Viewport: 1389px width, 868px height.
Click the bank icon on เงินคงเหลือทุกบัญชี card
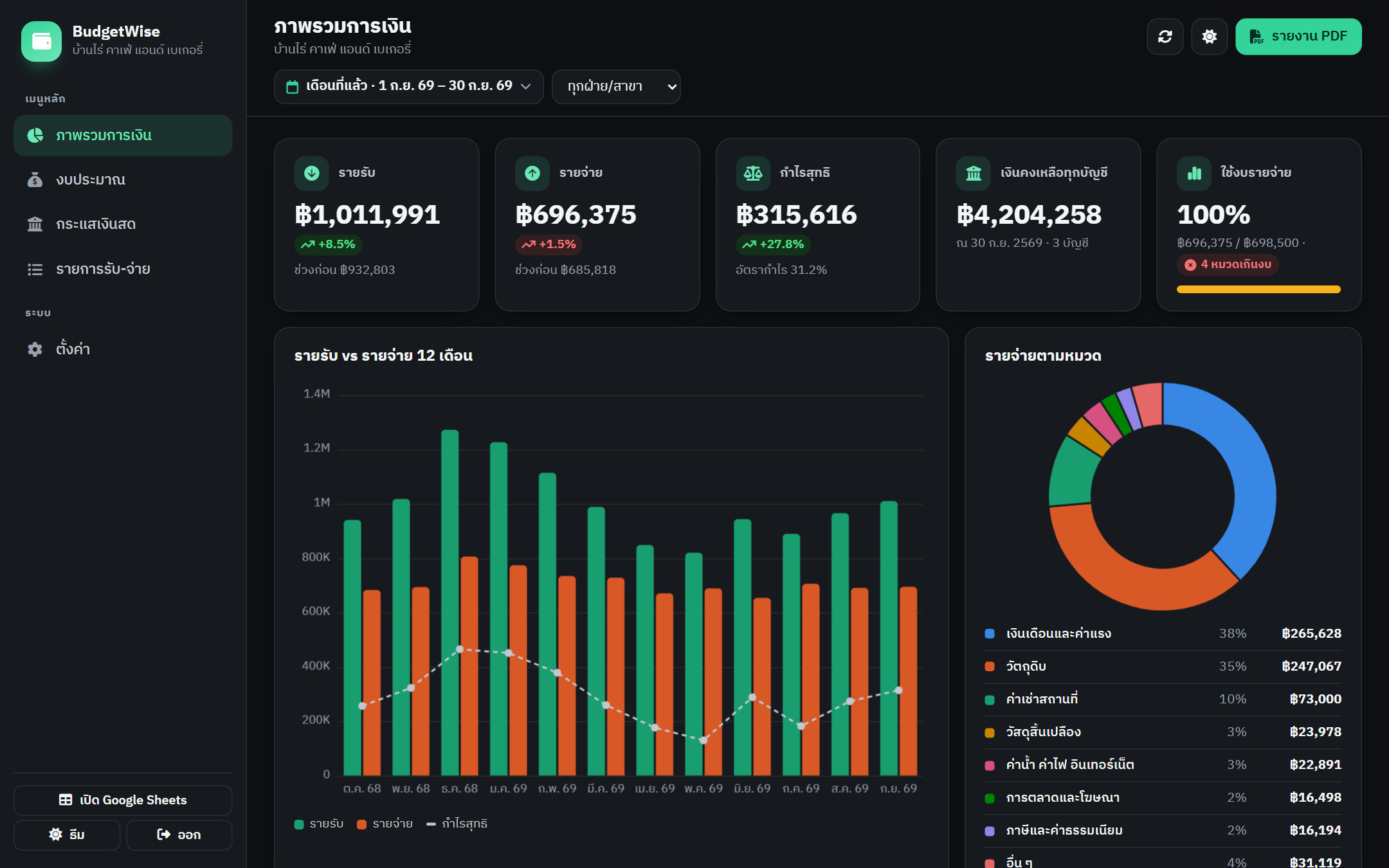pyautogui.click(x=974, y=173)
